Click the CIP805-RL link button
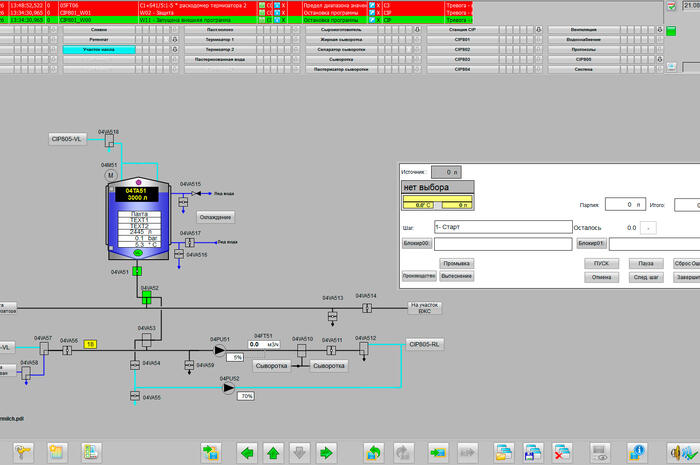Viewport: 700px width, 465px height. tap(425, 344)
